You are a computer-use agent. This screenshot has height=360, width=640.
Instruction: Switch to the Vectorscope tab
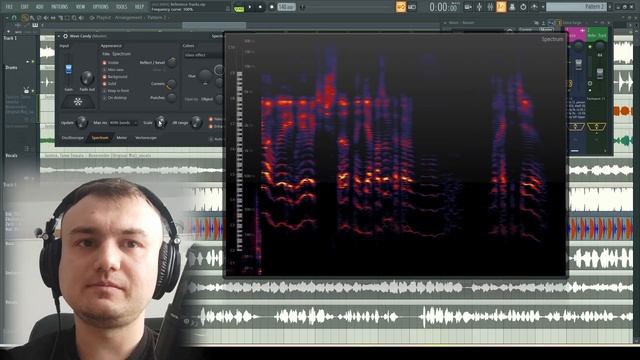(x=146, y=138)
